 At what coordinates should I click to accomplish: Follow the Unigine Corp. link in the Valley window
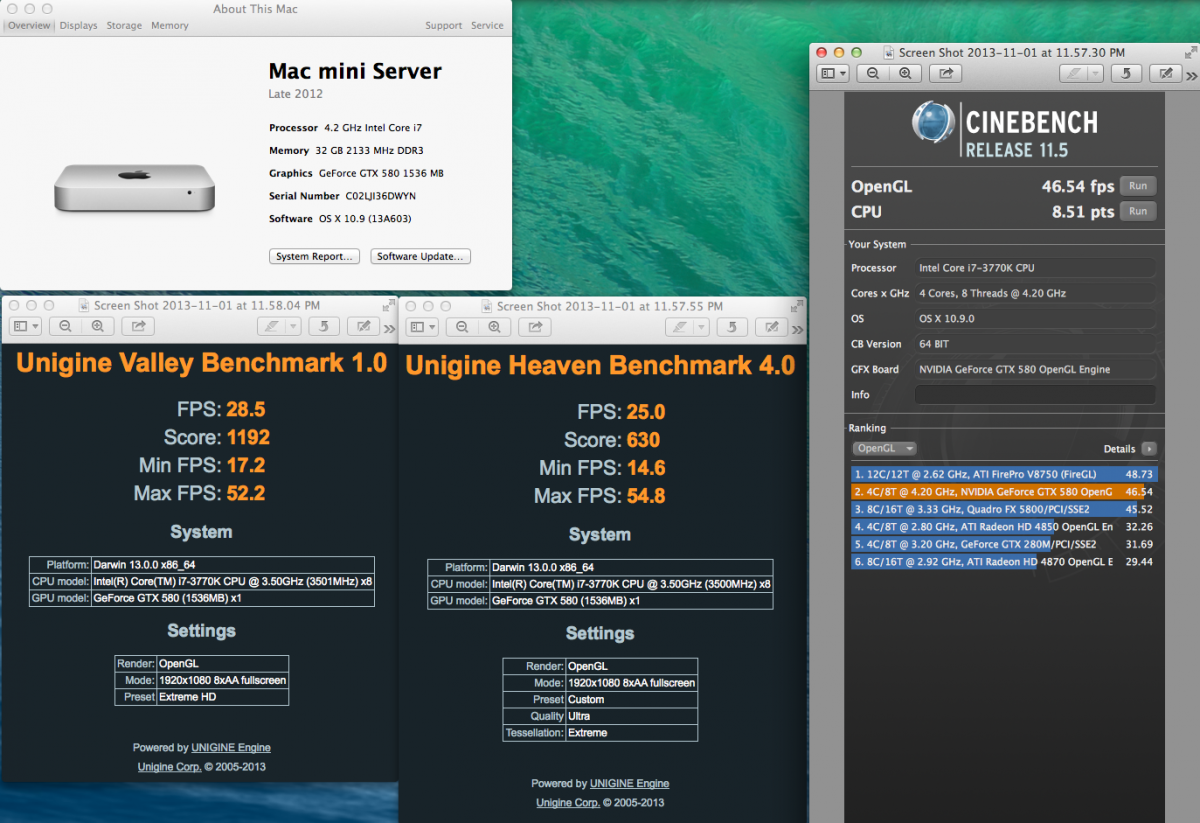[169, 767]
